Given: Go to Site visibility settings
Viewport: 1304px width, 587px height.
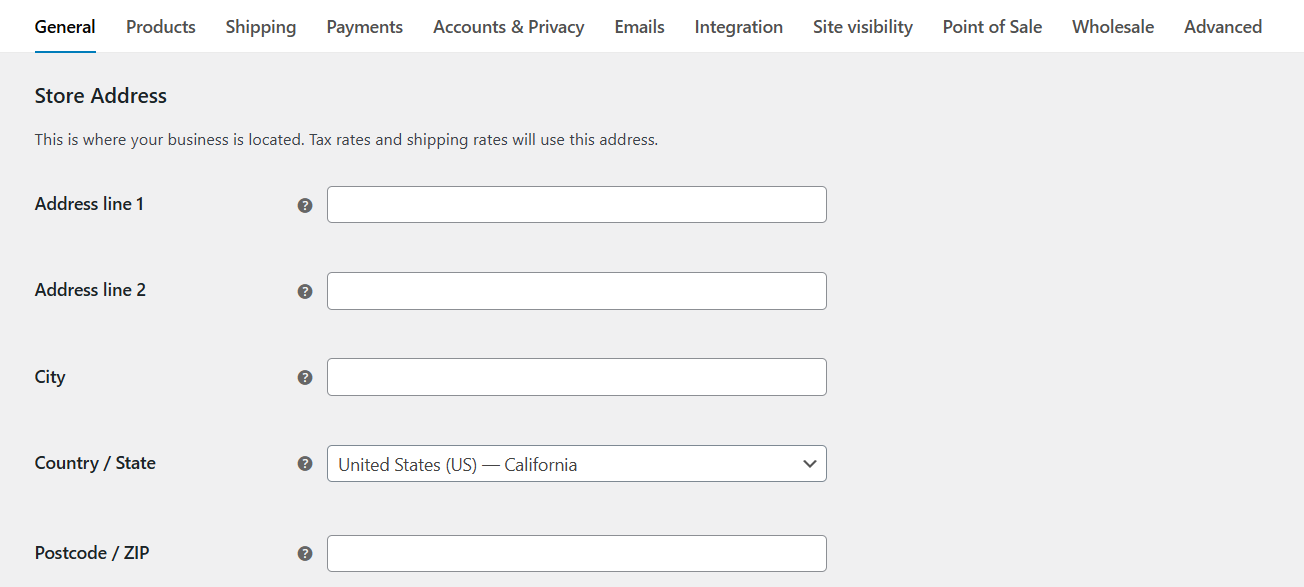Looking at the screenshot, I should [x=862, y=27].
